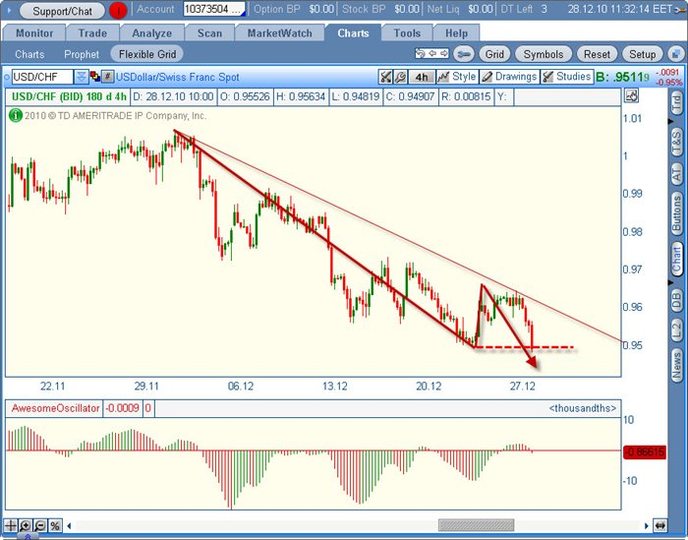Toggle the L2 side panel button
The width and height of the screenshot is (688, 540).
(x=677, y=329)
